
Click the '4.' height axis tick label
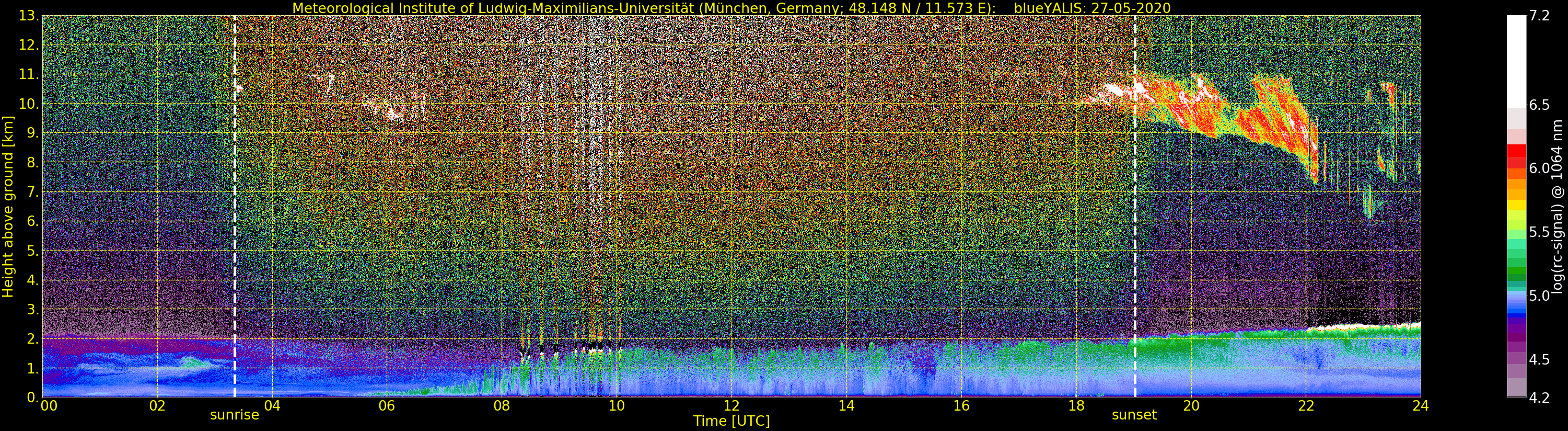33,280
